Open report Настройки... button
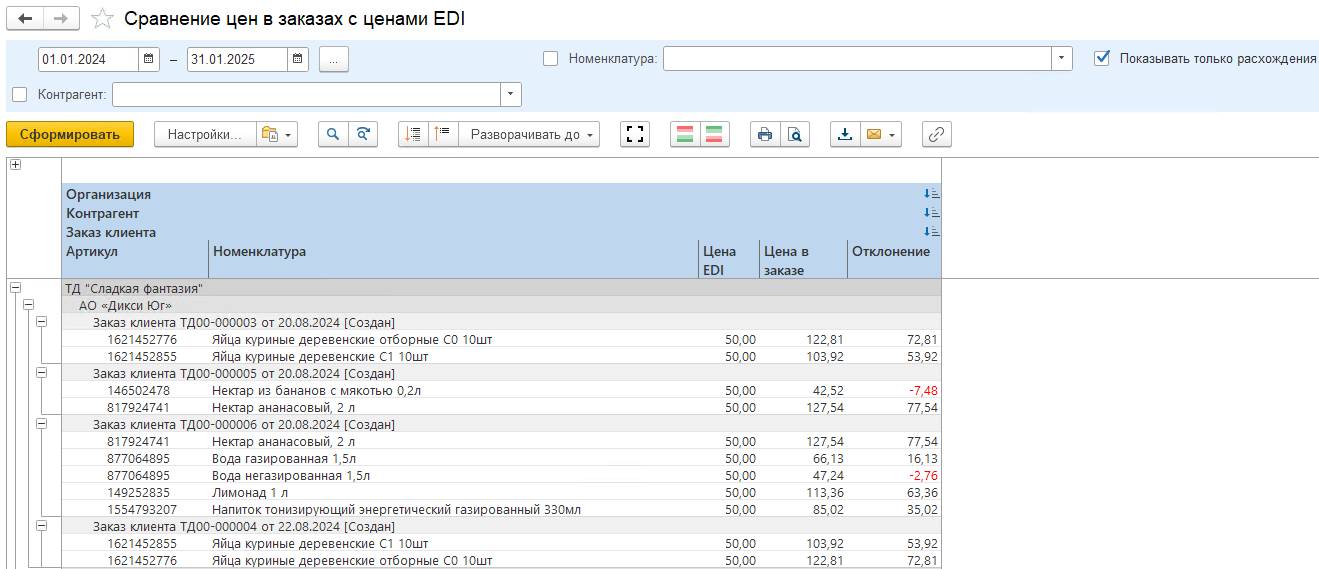This screenshot has height=569, width=1319. [204, 135]
